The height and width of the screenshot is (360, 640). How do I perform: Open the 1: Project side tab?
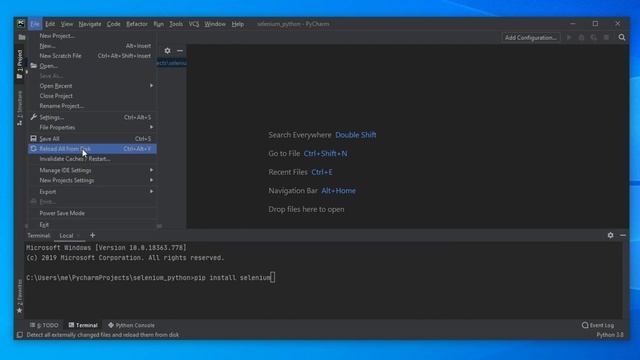coord(20,64)
